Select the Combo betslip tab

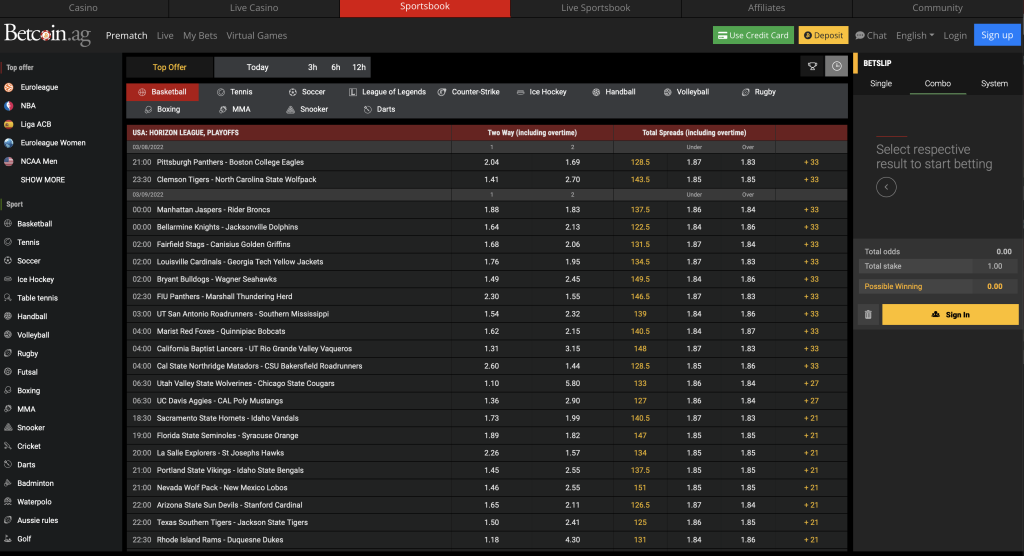(x=938, y=84)
